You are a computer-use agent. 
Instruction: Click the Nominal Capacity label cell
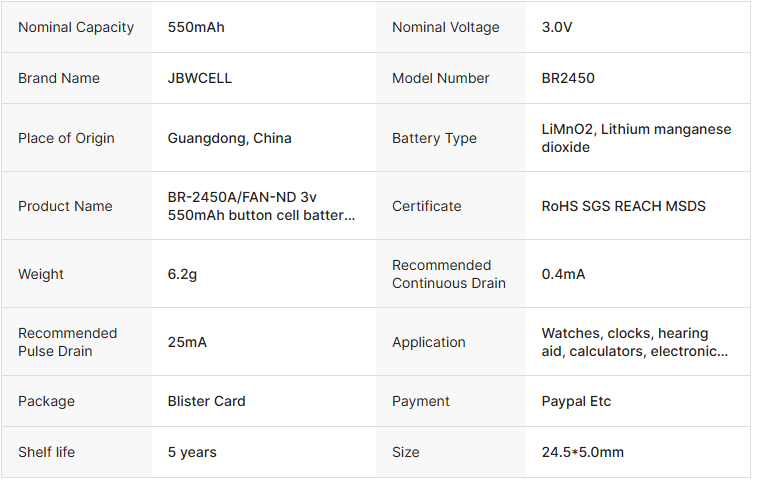pyautogui.click(x=76, y=27)
